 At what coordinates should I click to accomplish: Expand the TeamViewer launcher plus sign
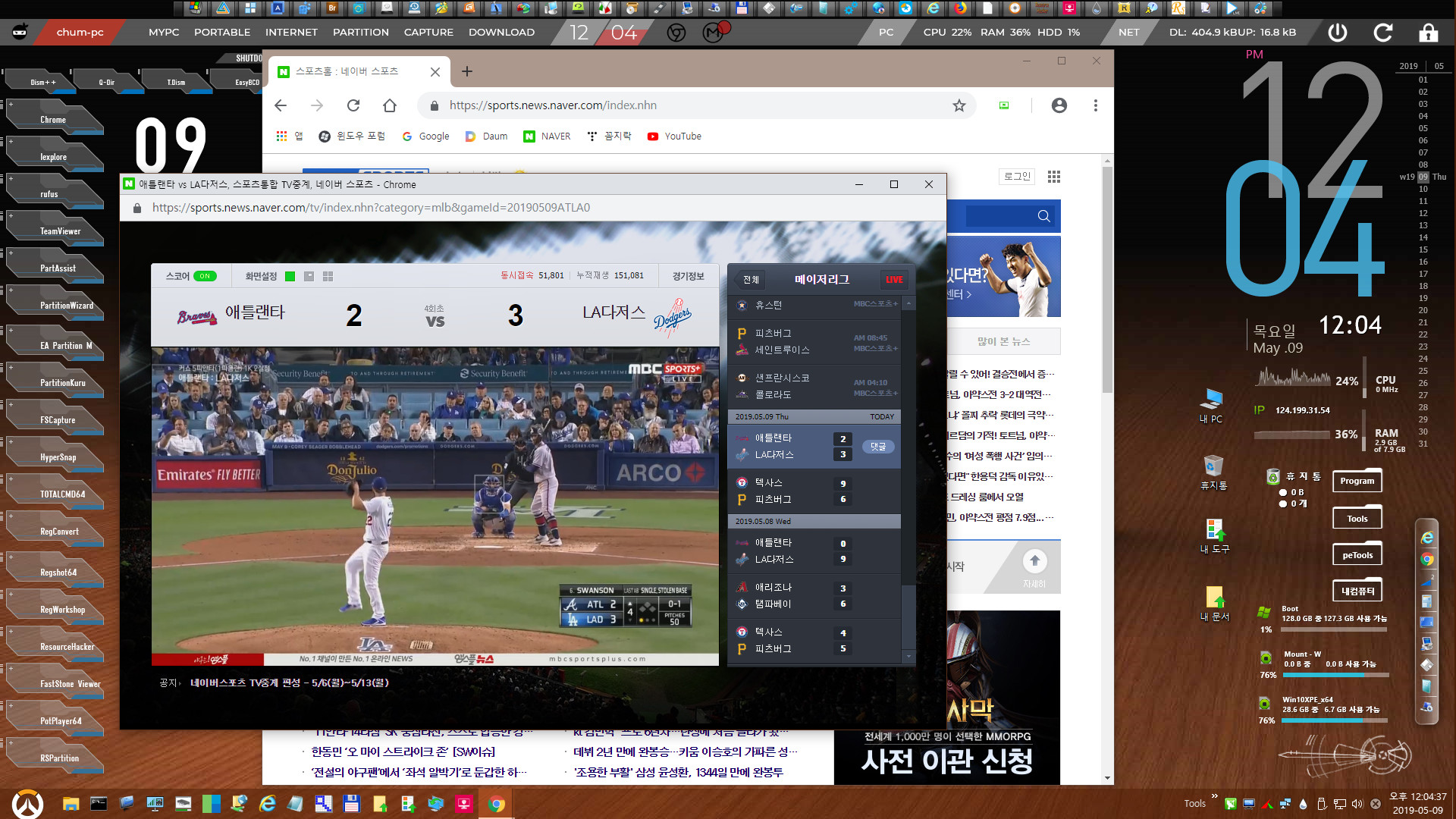click(11, 216)
